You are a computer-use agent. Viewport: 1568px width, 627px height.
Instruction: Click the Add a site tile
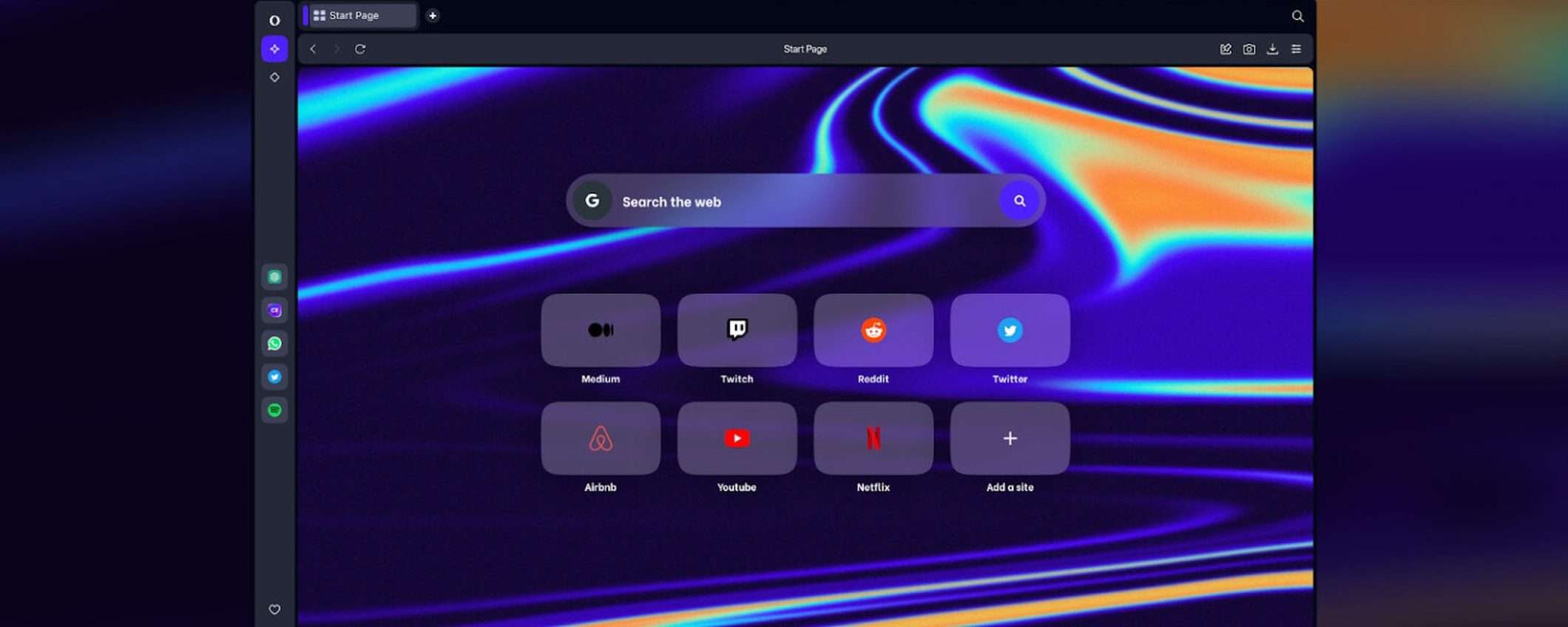[1010, 438]
